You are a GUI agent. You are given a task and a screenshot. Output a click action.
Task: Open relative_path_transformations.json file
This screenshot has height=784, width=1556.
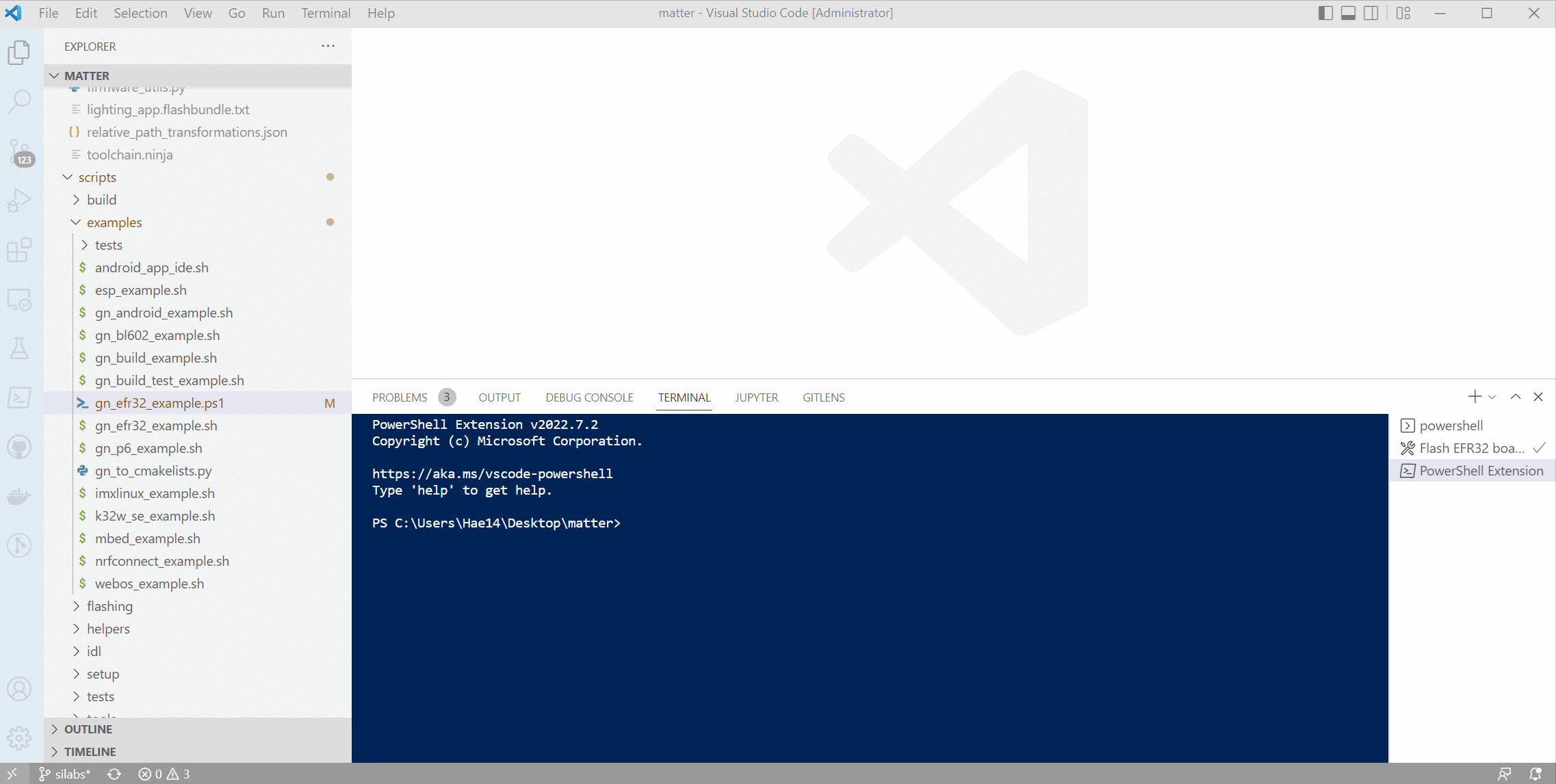[198, 132]
